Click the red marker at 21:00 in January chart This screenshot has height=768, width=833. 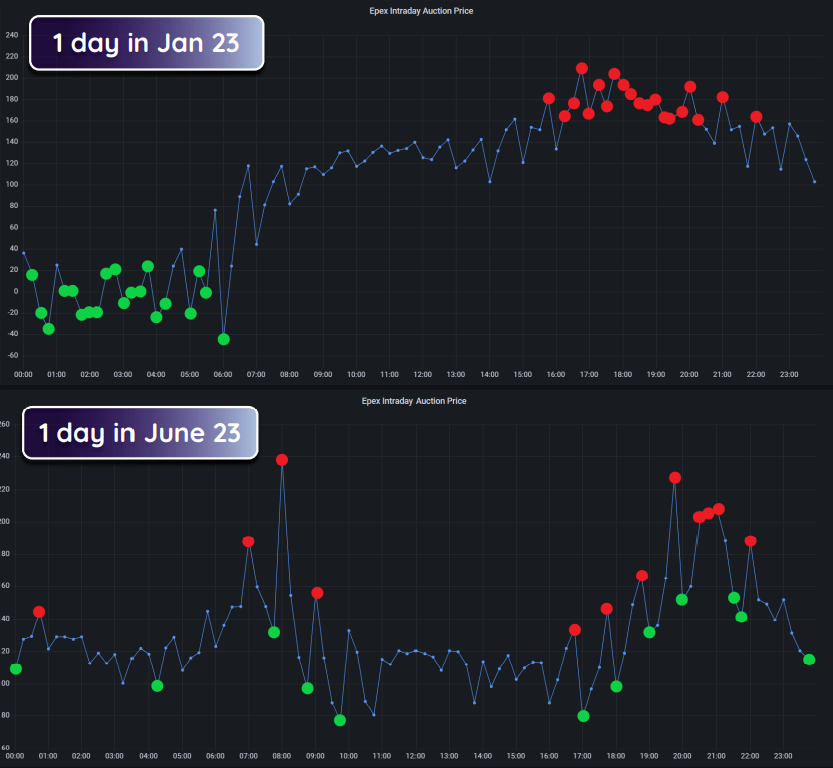pyautogui.click(x=723, y=97)
